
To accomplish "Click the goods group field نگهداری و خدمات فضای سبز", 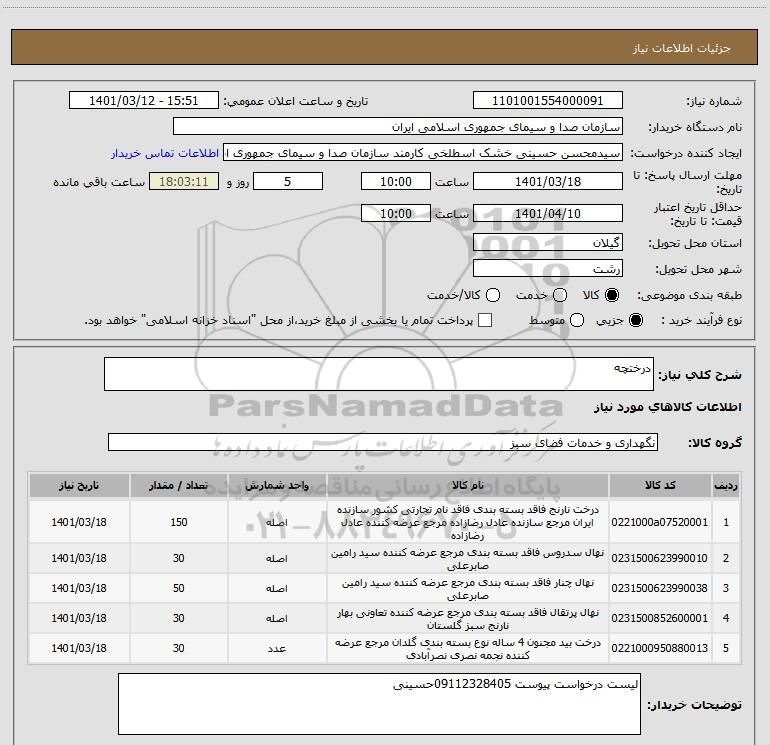I will point(383,442).
